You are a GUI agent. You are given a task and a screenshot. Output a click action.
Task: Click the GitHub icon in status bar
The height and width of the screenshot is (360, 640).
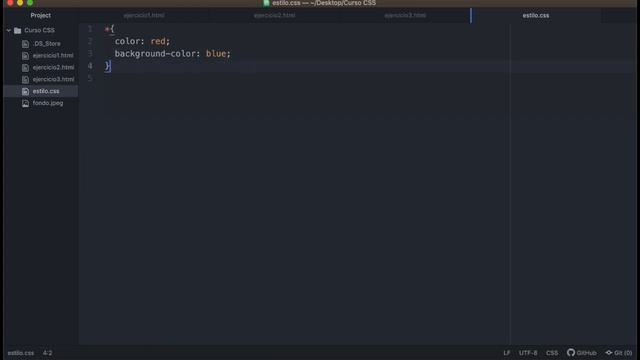571,352
